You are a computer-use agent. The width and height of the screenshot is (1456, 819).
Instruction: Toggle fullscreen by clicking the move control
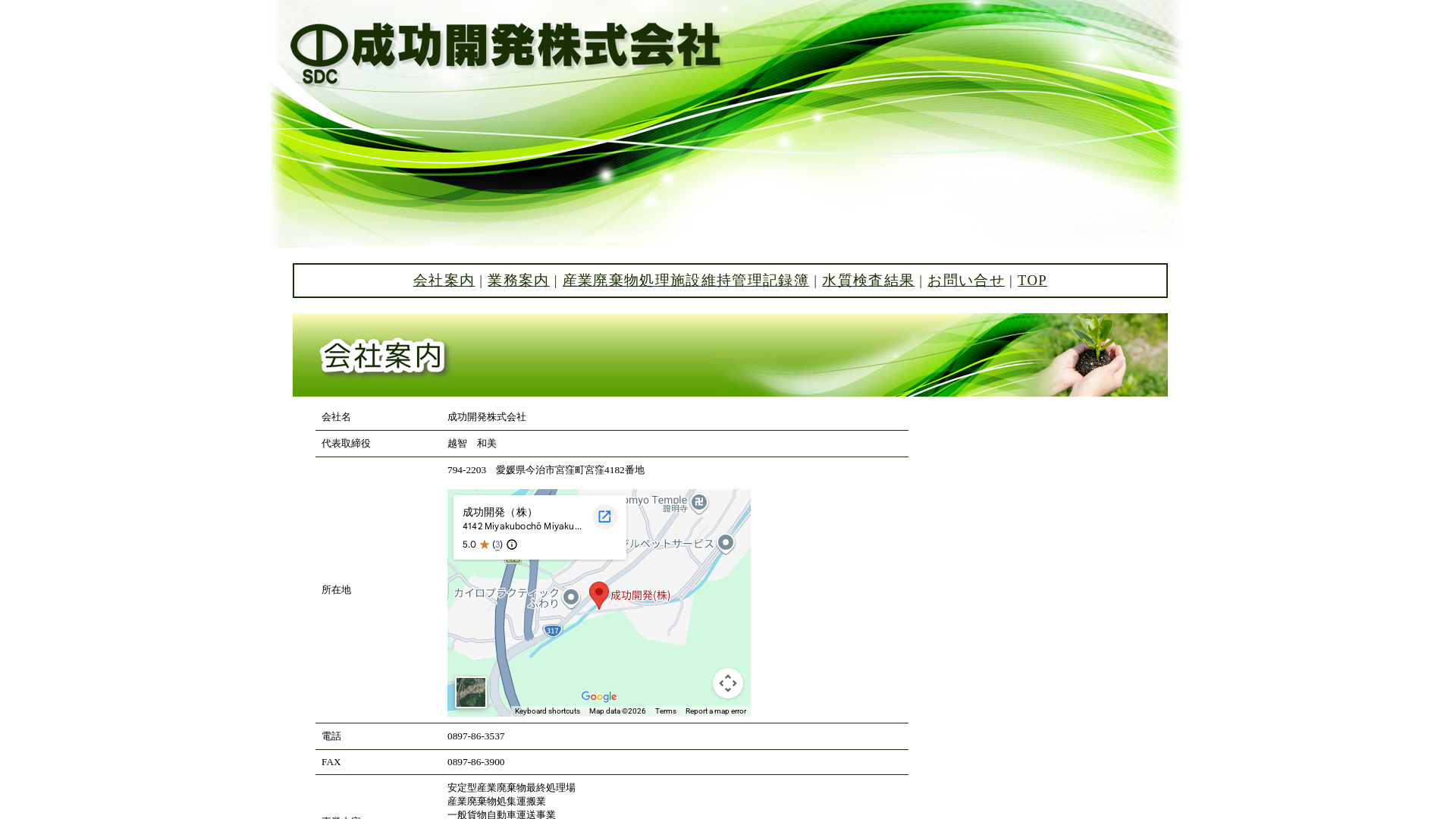coord(727,683)
